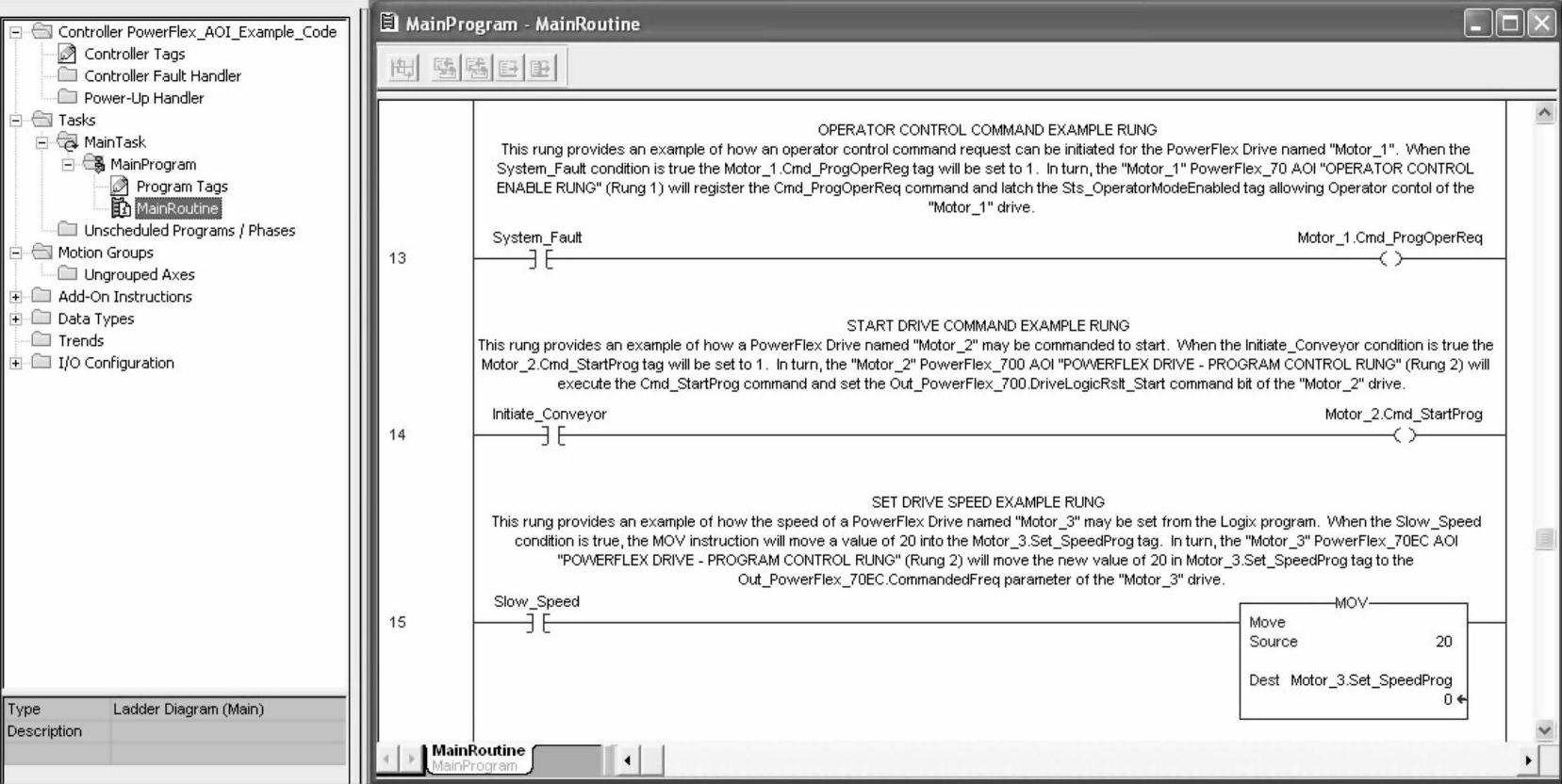Click the Description property field
Viewport: 1562px width, 784px height.
pyautogui.click(x=228, y=731)
